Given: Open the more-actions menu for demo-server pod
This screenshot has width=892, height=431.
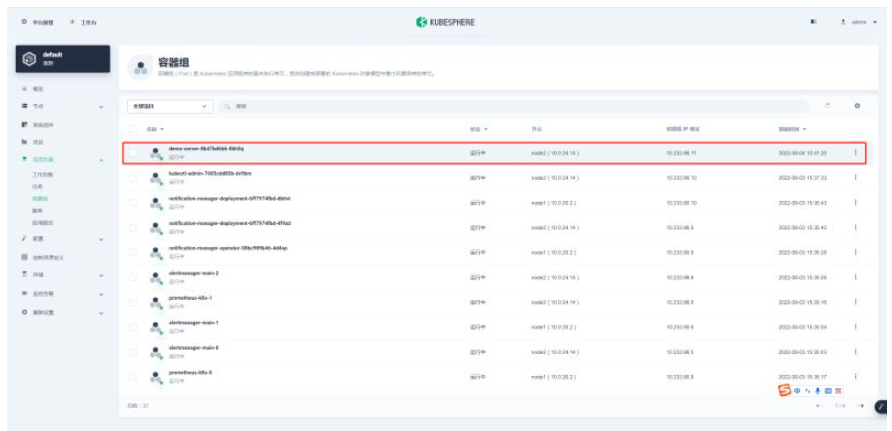Looking at the screenshot, I should point(855,153).
